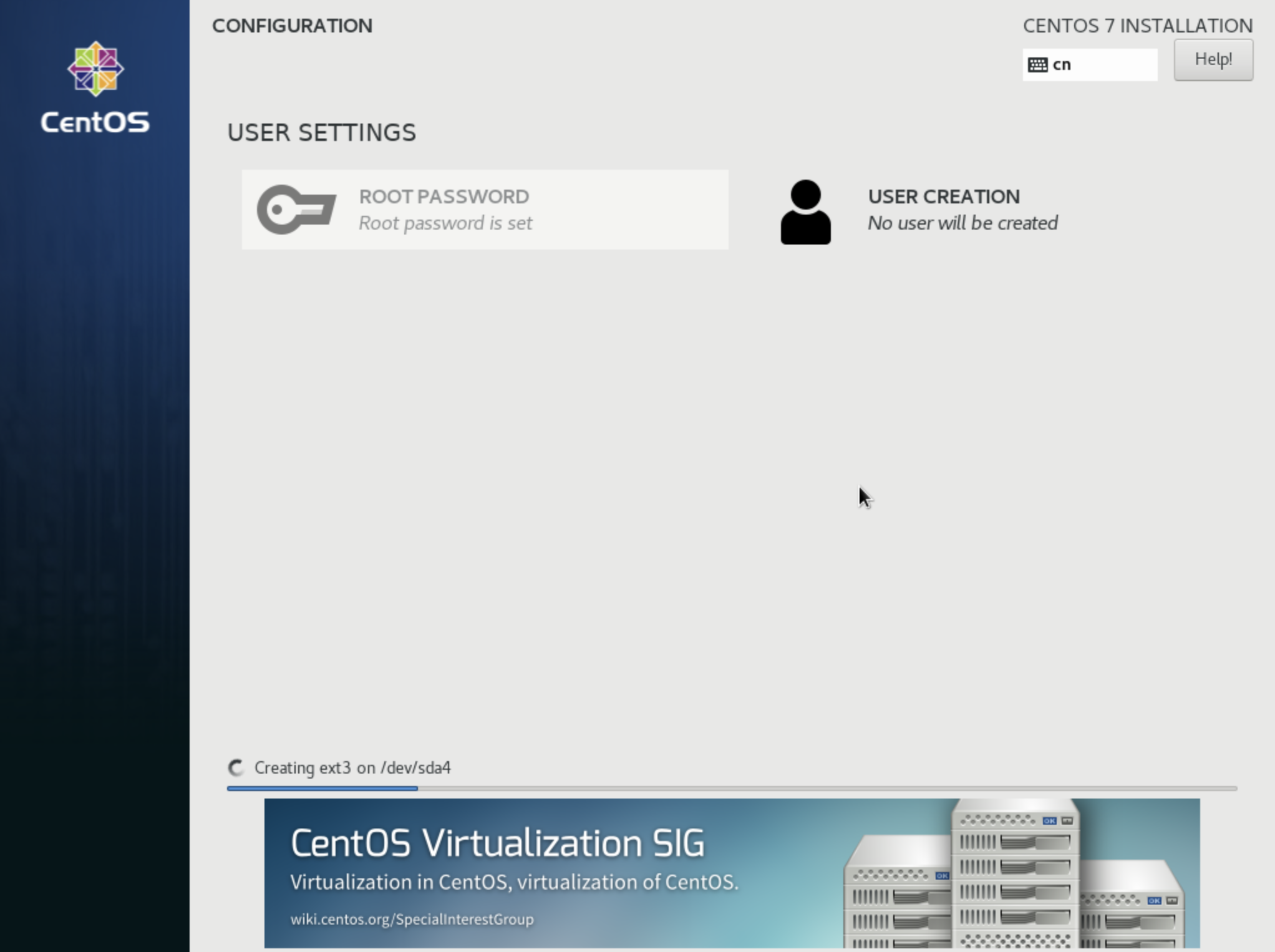Click 'Root password is set' text

pos(445,223)
